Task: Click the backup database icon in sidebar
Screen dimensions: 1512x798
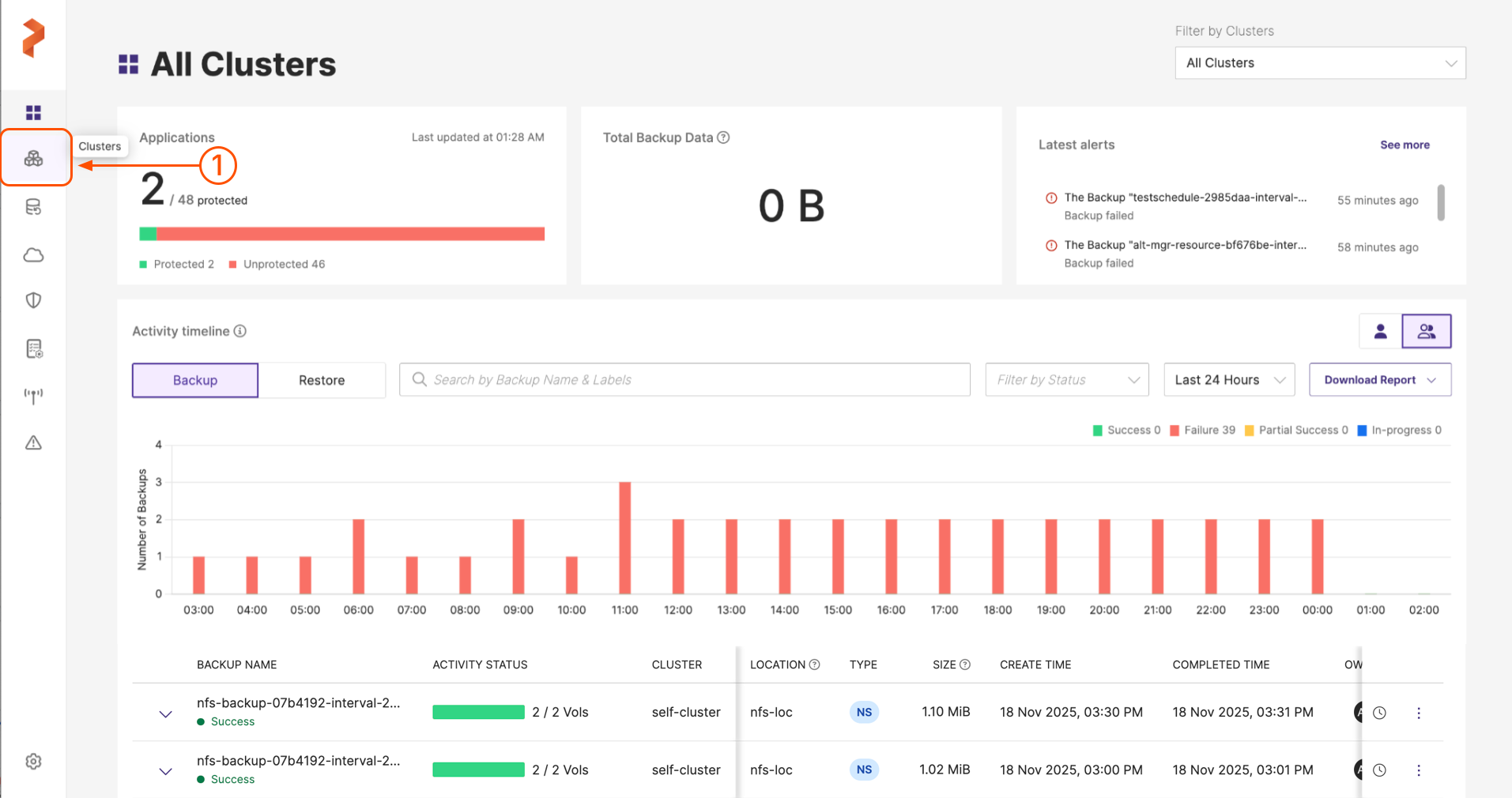Action: [x=34, y=207]
